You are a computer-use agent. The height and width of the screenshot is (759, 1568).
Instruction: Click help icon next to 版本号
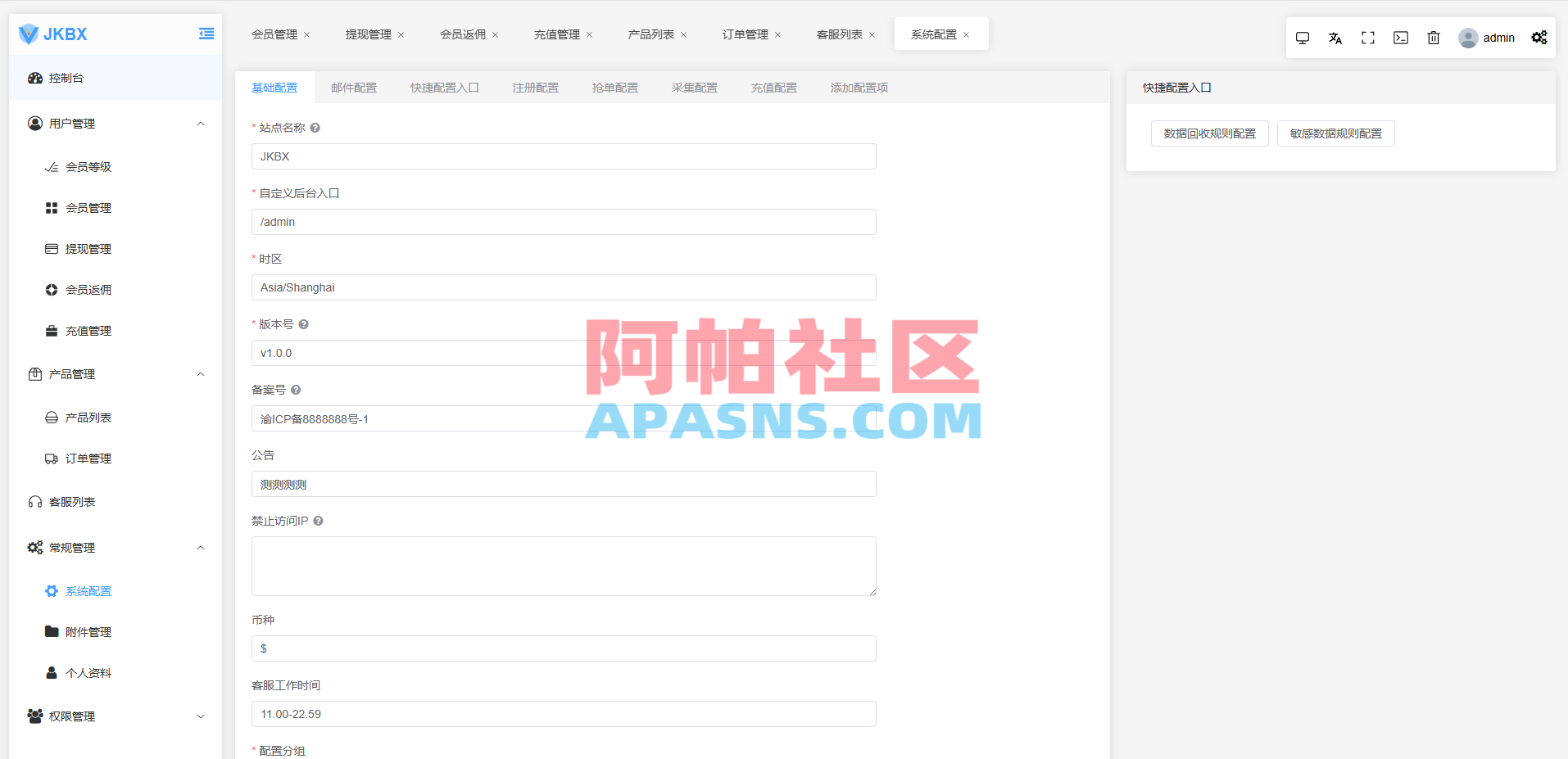tap(304, 324)
